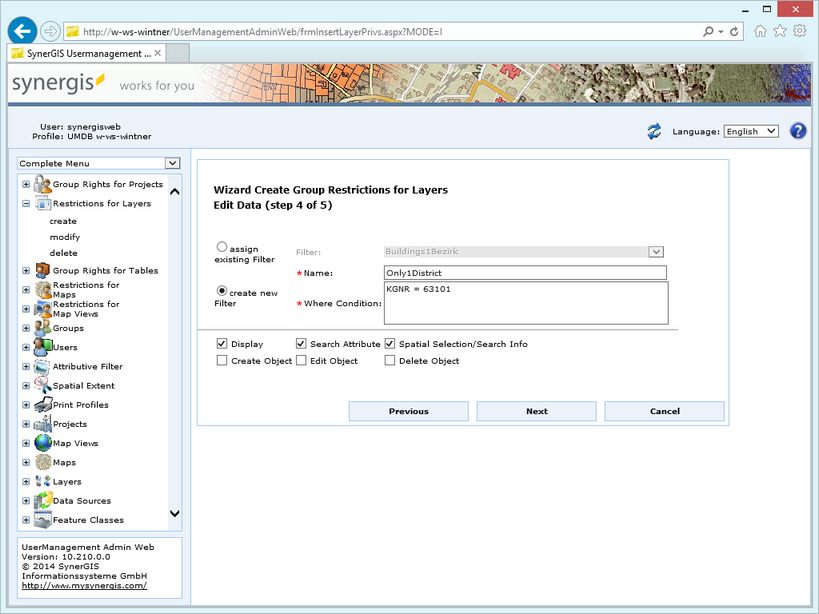The width and height of the screenshot is (819, 614).
Task: Disable the Search Attribute checkbox
Action: [300, 343]
